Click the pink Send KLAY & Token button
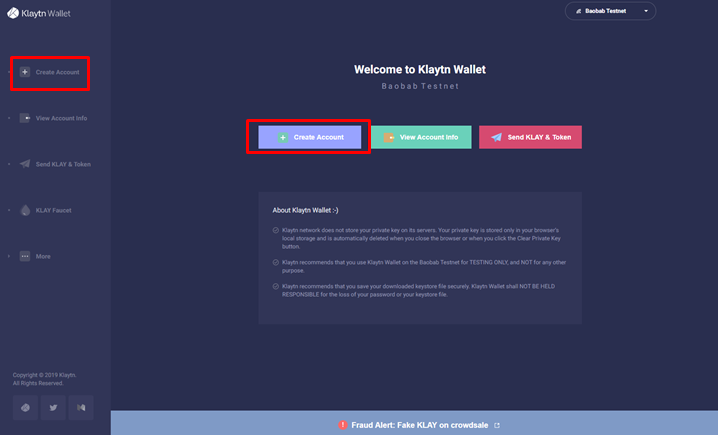The height and width of the screenshot is (435, 718). (530, 137)
